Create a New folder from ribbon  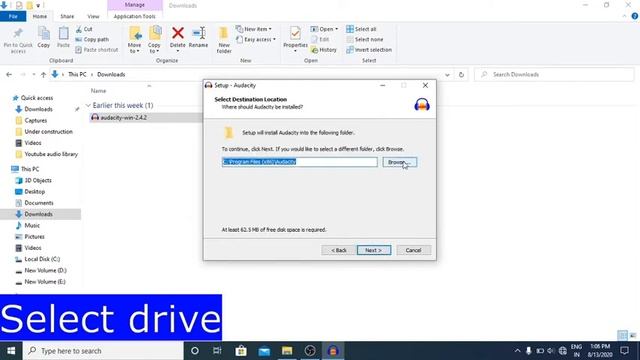point(224,40)
